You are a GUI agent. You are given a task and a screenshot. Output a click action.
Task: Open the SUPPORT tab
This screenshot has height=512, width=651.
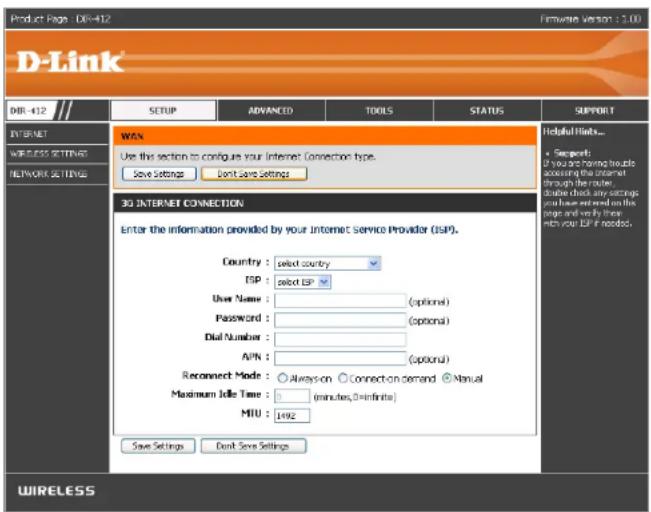coord(595,110)
